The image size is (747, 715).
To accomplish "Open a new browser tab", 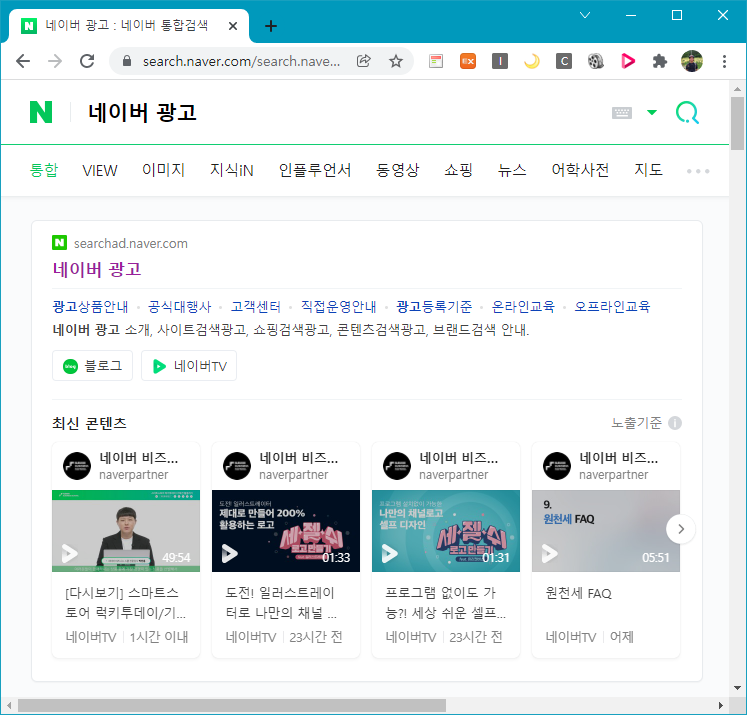I will (271, 26).
